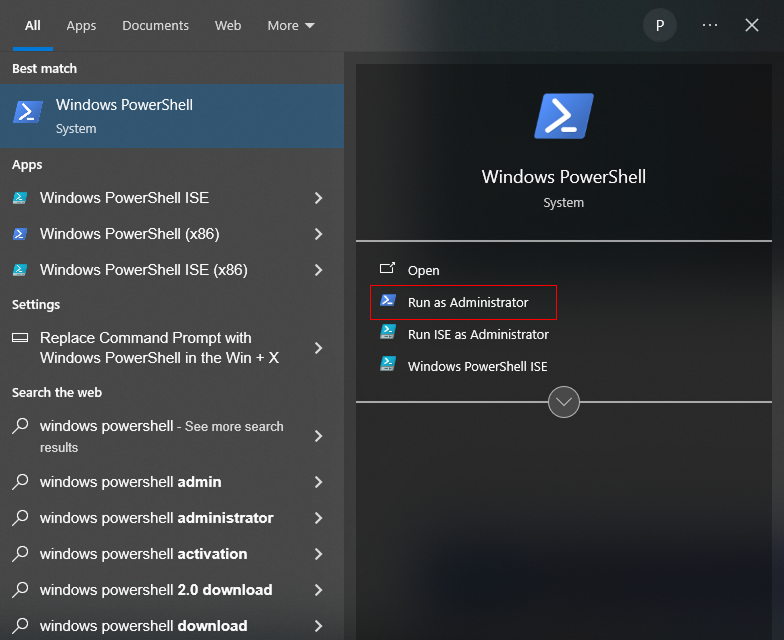Click magnifier icon for 'windows powershell activation'
The width and height of the screenshot is (784, 640).
(20, 554)
